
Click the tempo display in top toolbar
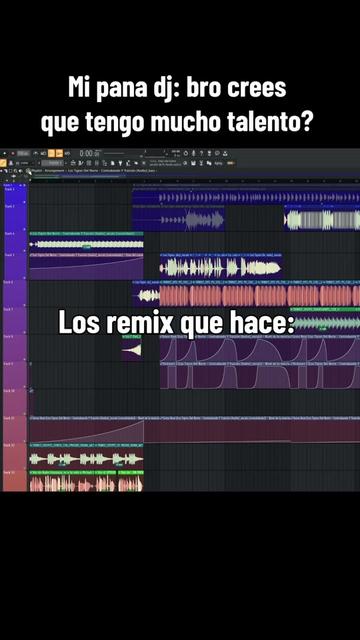coord(24,153)
